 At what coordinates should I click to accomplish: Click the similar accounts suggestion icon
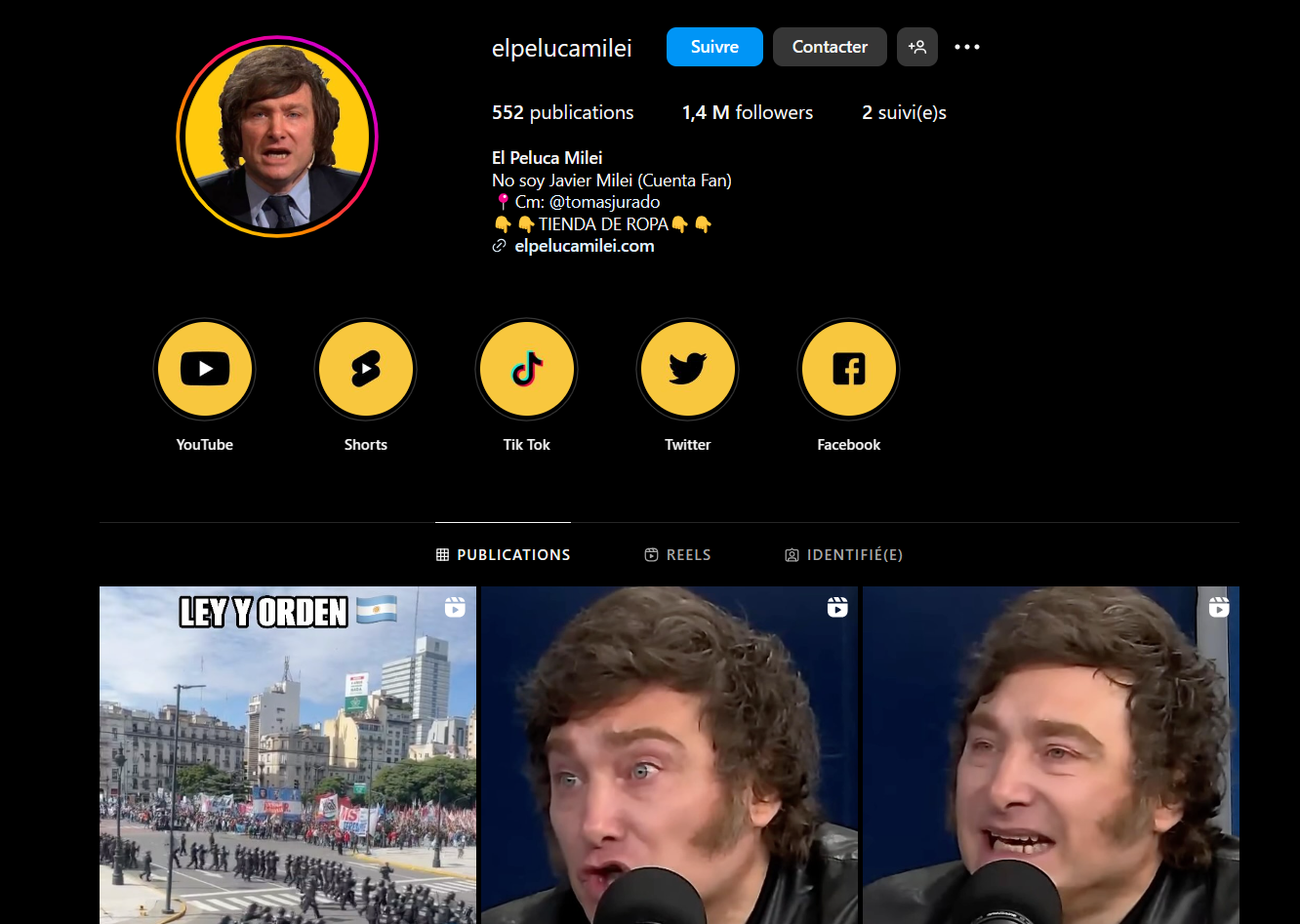click(917, 47)
